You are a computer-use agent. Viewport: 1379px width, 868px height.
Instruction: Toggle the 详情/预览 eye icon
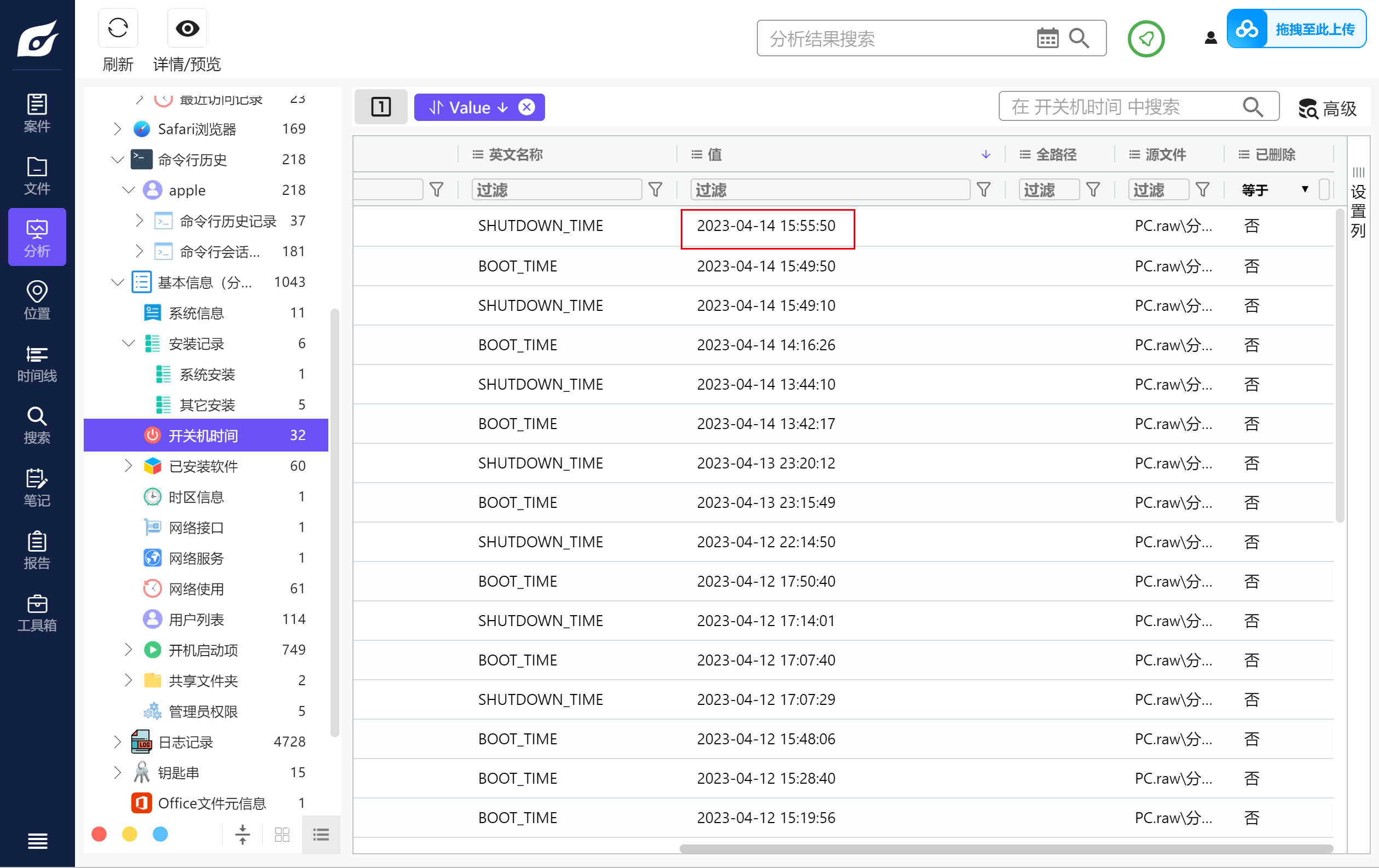pos(187,28)
